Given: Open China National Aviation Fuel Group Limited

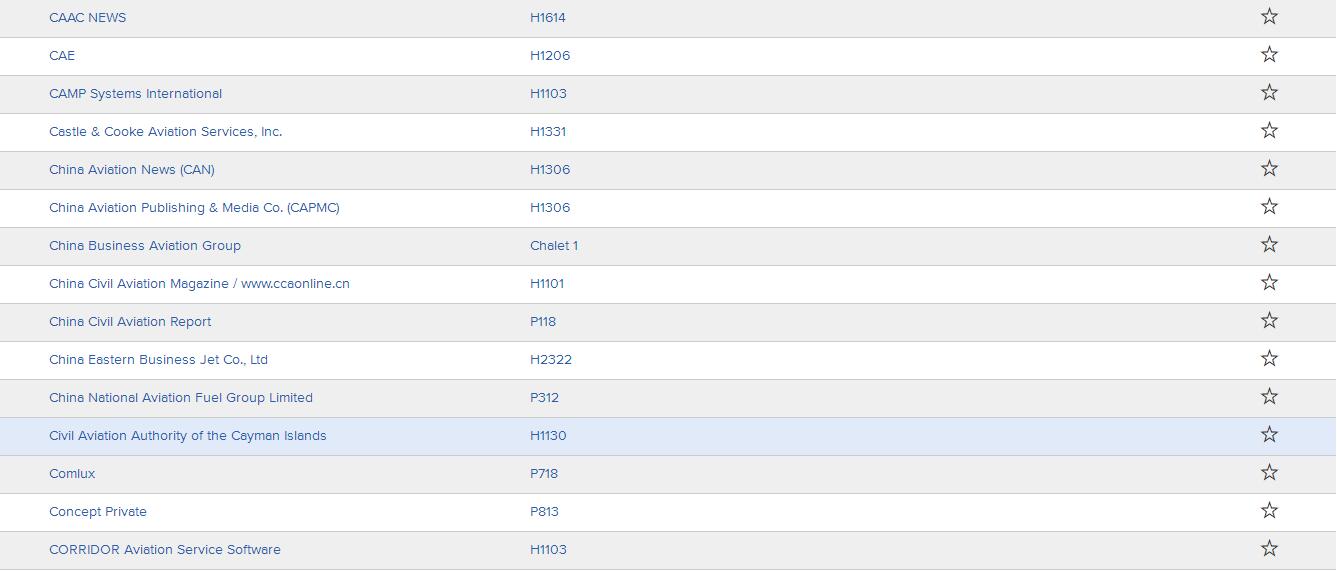Looking at the screenshot, I should pos(181,398).
